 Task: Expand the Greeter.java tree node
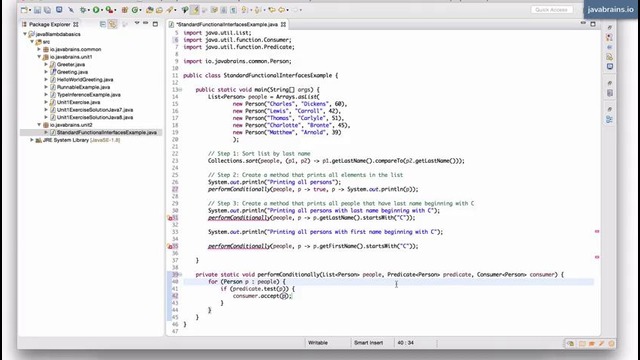coord(46,64)
